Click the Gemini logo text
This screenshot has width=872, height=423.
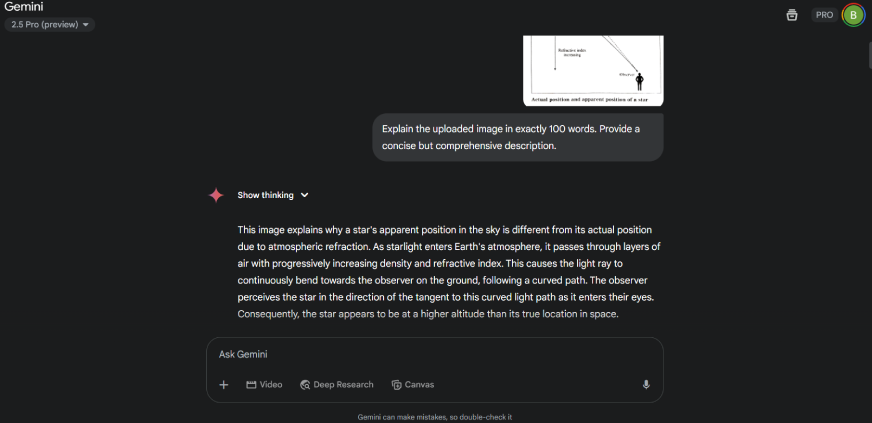[24, 7]
